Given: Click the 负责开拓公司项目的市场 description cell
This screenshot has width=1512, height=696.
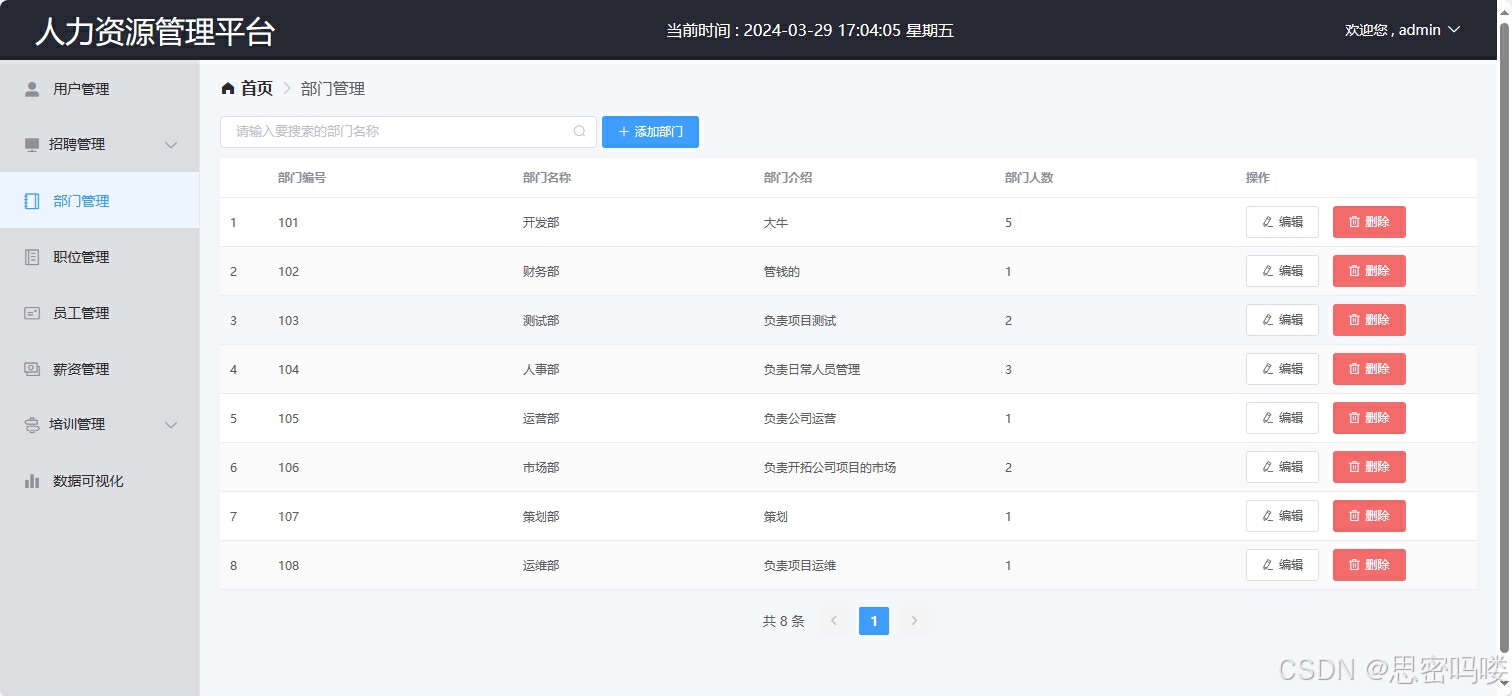Looking at the screenshot, I should (830, 468).
